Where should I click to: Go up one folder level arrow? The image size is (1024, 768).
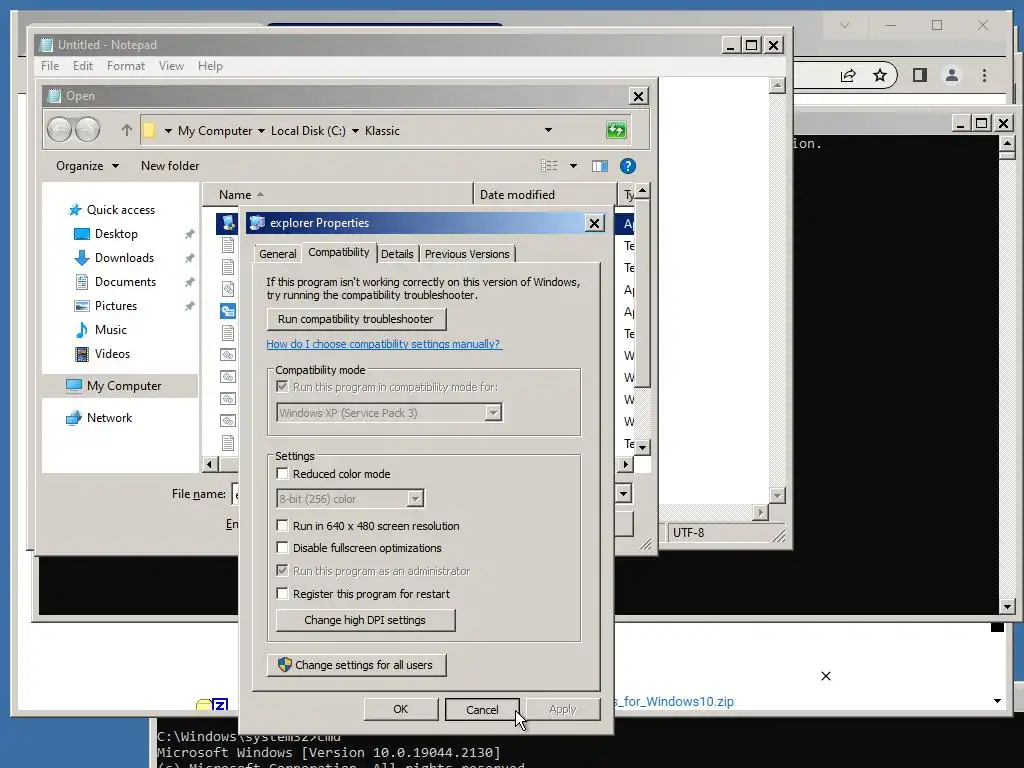[x=127, y=130]
